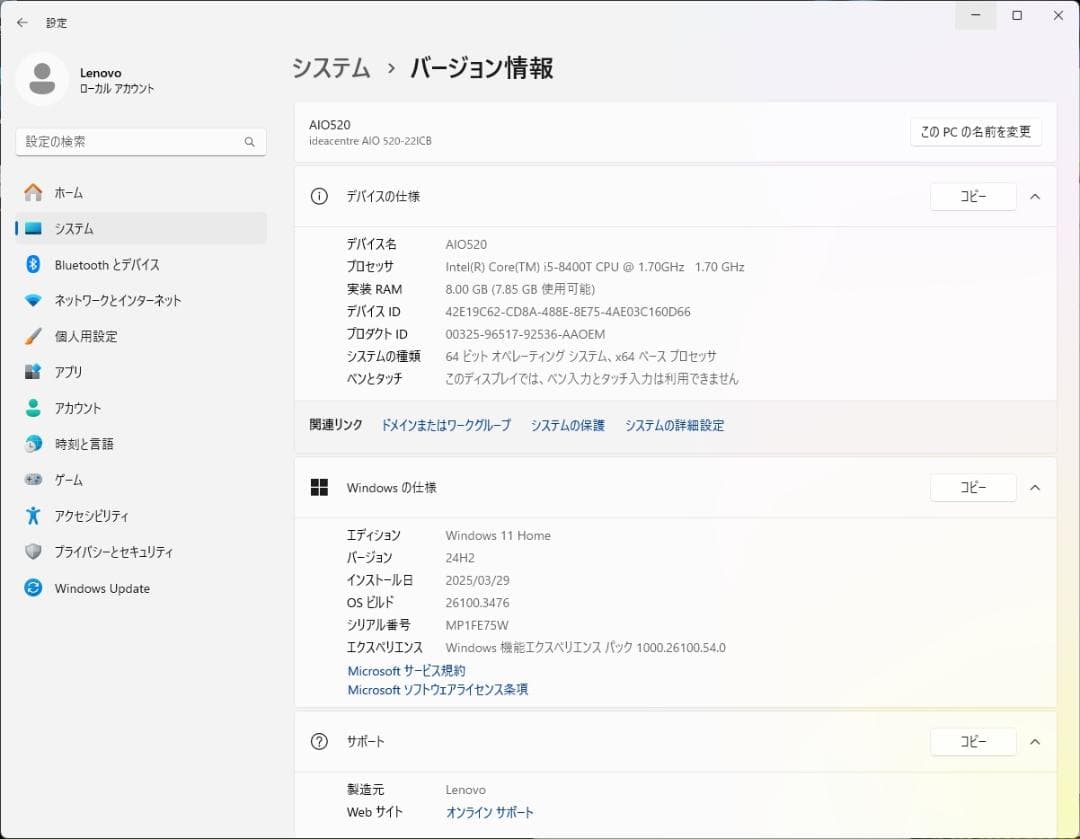Collapse the デバイスの仕様 section
The width and height of the screenshot is (1080, 839).
click(1035, 196)
